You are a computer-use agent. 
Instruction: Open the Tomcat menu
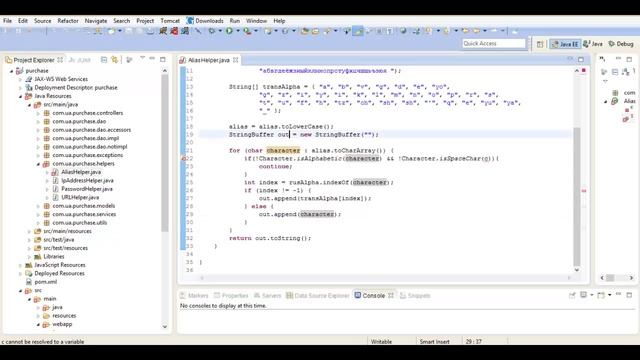coord(170,20)
